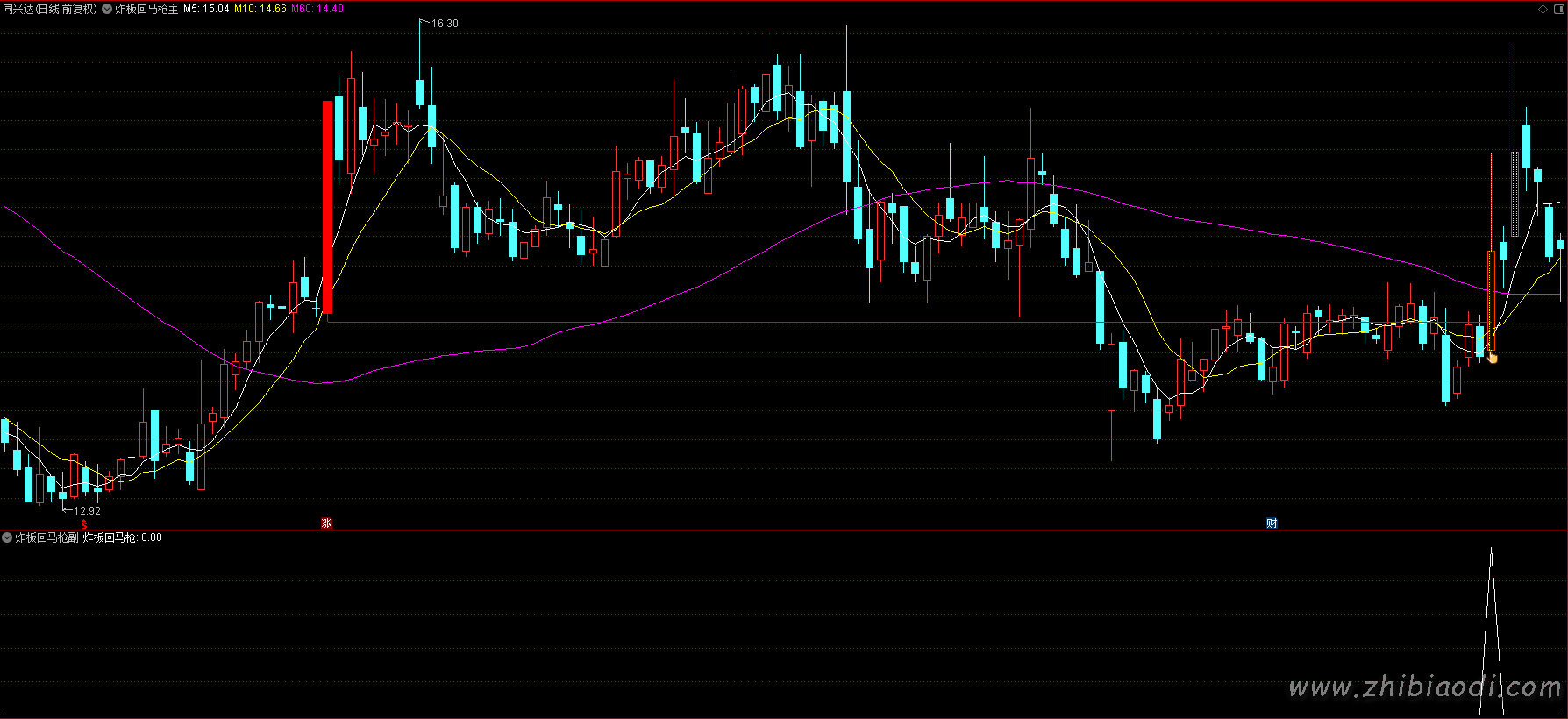Click the 炸板回马枪: 0.00 value label
The height and width of the screenshot is (719, 1568).
point(123,537)
